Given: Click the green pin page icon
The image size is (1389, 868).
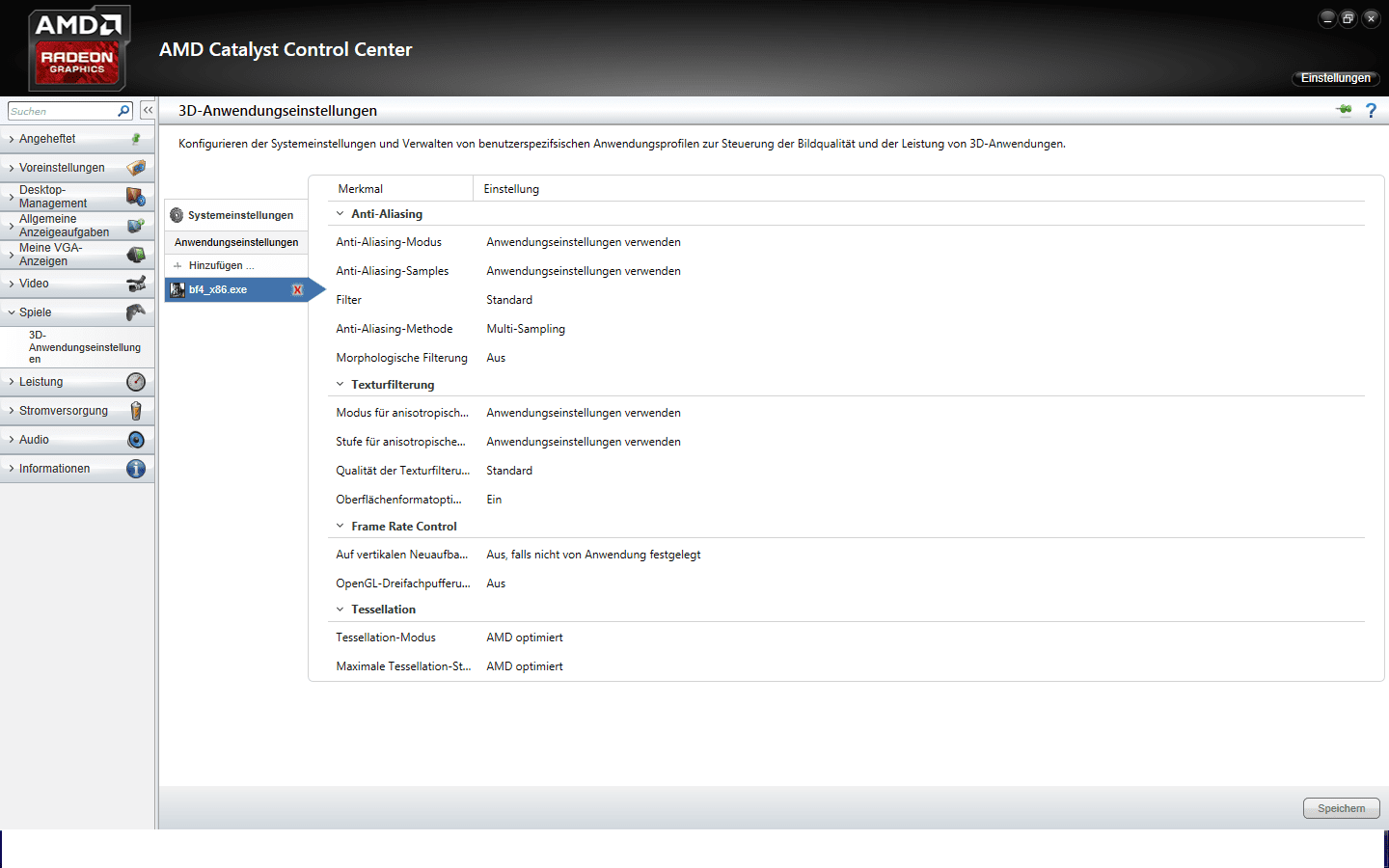Looking at the screenshot, I should [x=1344, y=110].
